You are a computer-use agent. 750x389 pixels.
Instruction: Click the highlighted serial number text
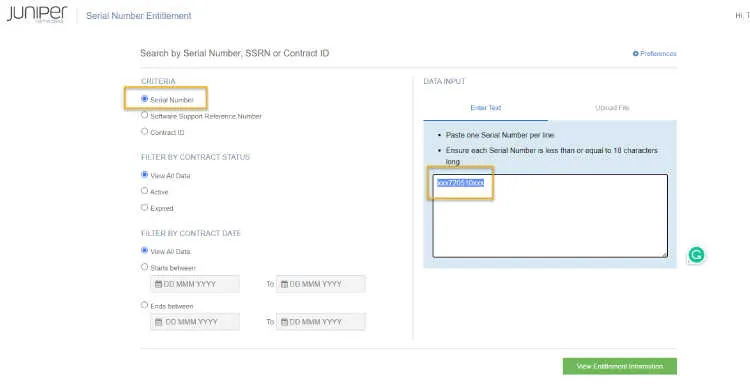pos(460,183)
